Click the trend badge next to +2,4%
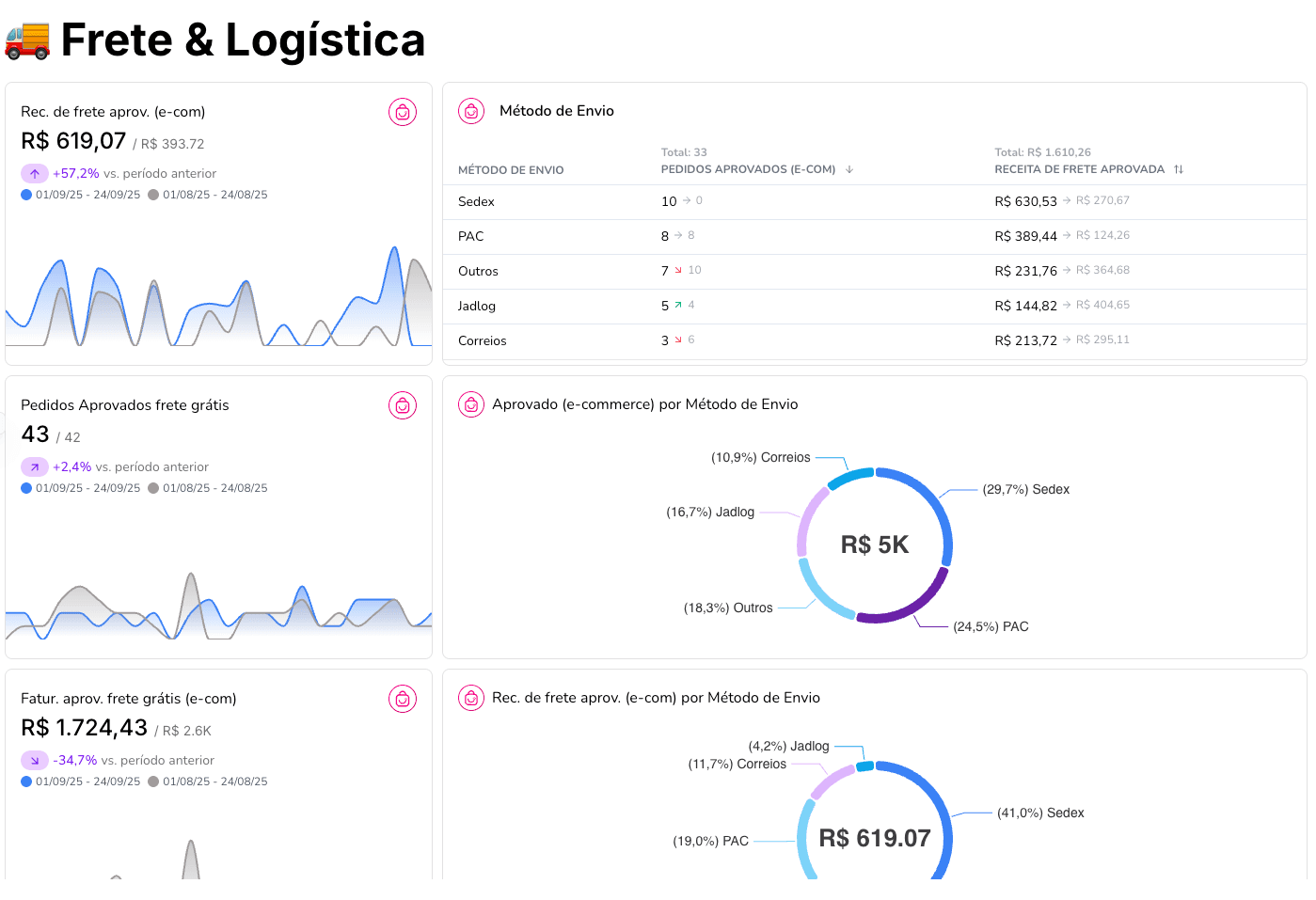The image size is (1316, 900). coord(34,467)
